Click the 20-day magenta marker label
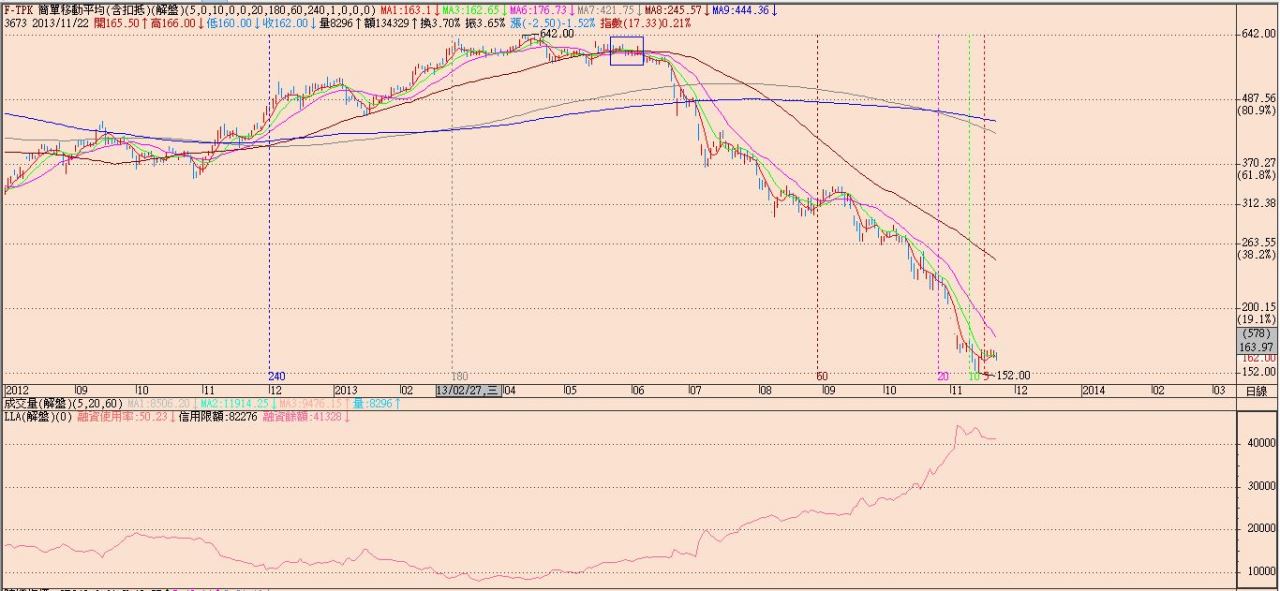 pyautogui.click(x=942, y=376)
